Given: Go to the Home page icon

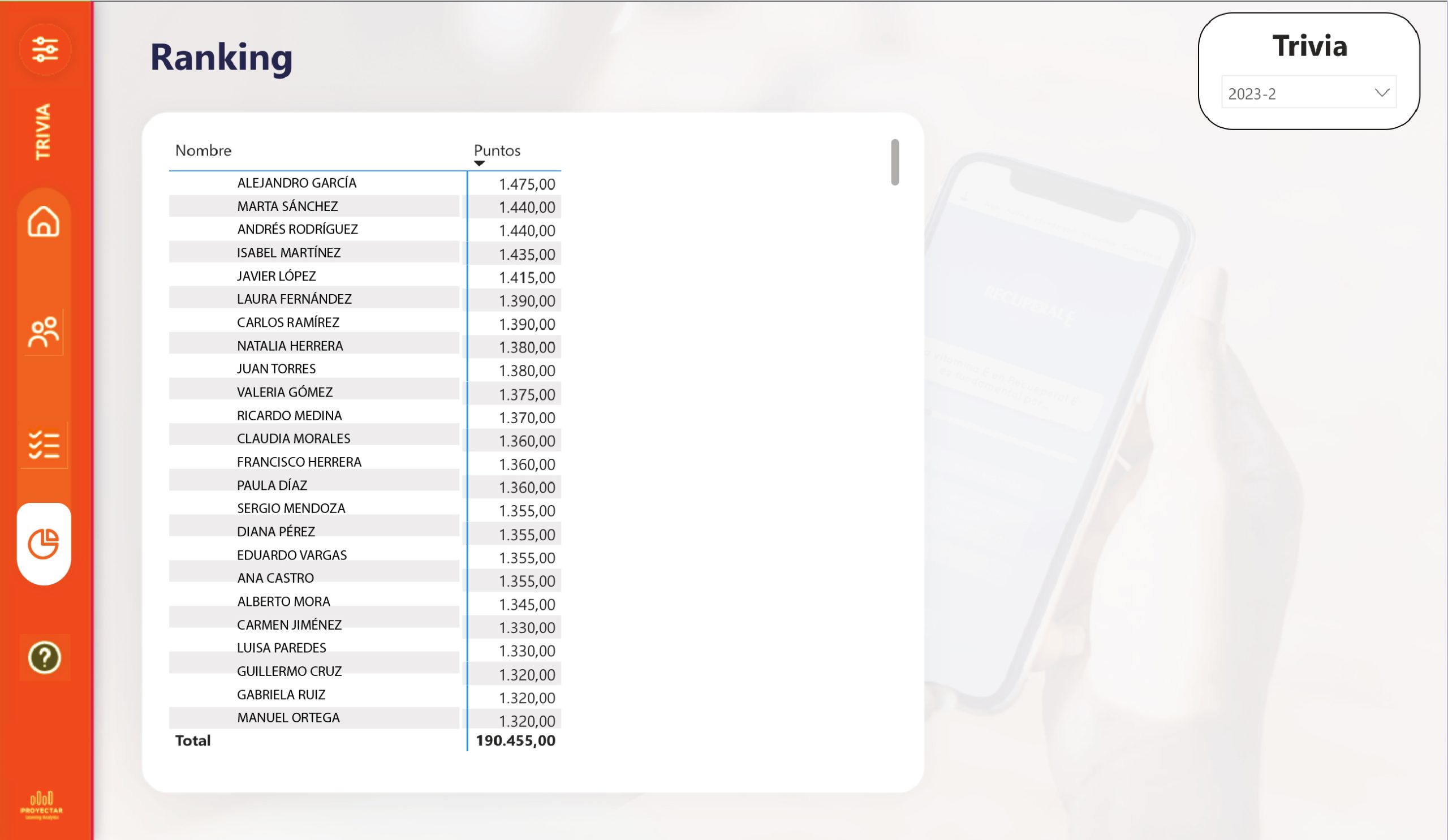Looking at the screenshot, I should [44, 222].
